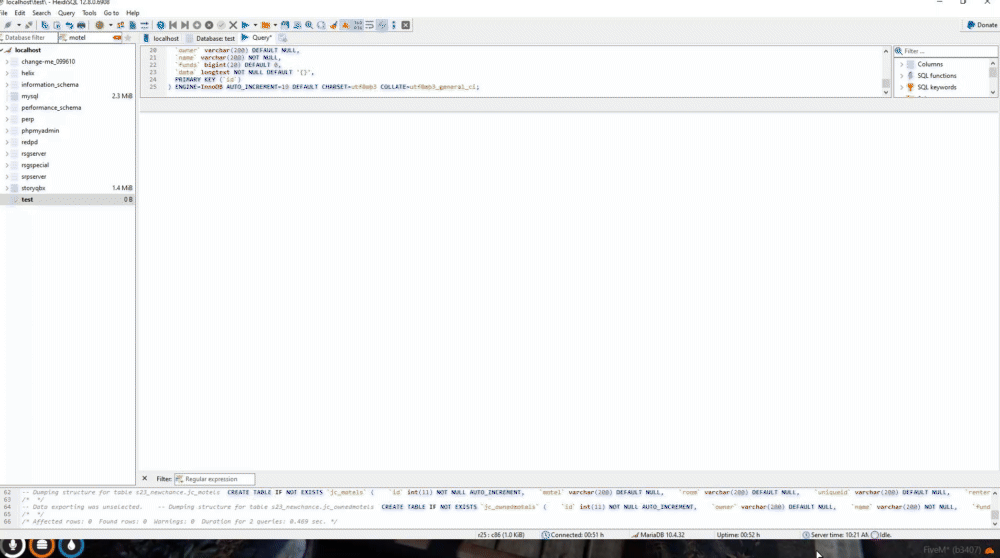
Task: Select the mysql database in tree
Action: point(29,96)
